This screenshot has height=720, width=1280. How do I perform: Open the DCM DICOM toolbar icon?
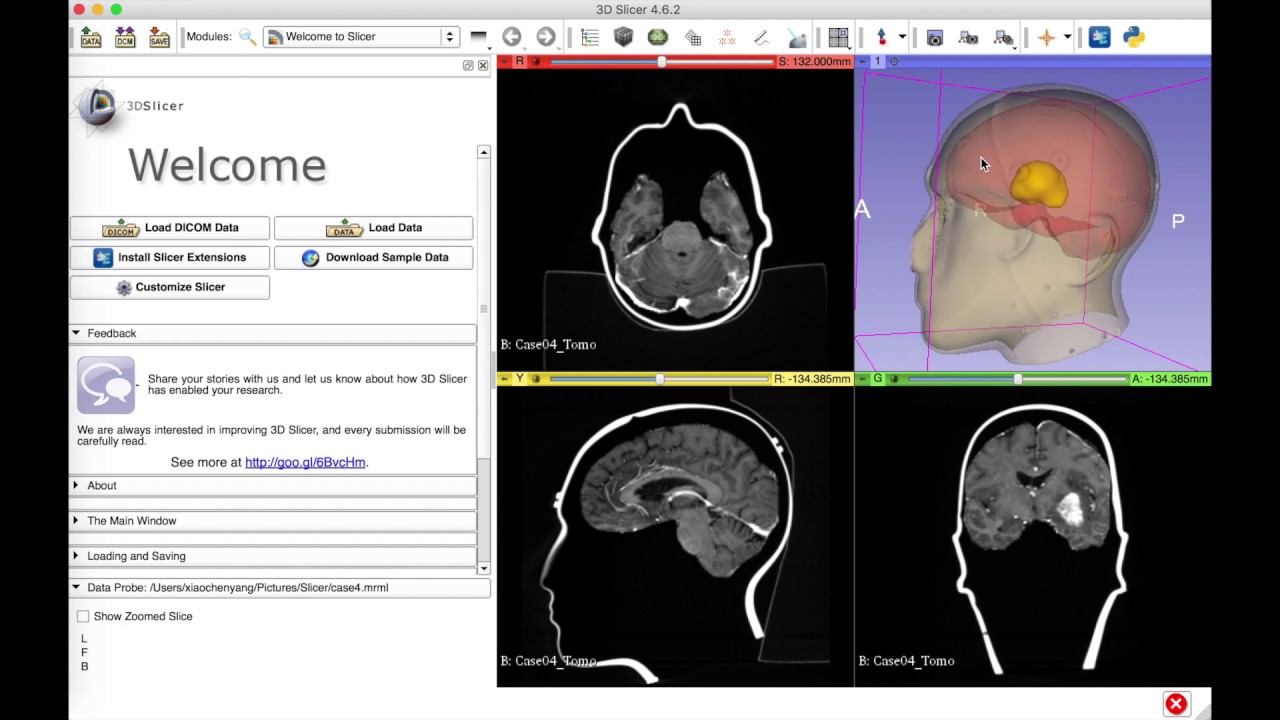click(x=125, y=38)
